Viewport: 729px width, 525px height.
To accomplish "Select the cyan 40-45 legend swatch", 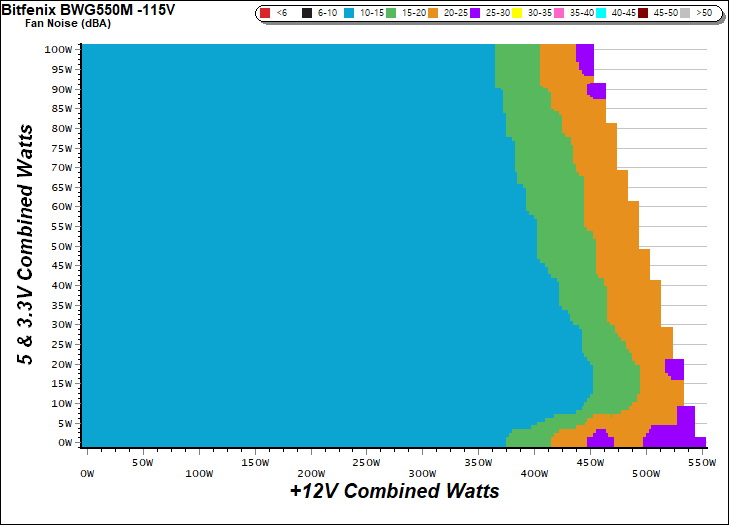I will [600, 13].
